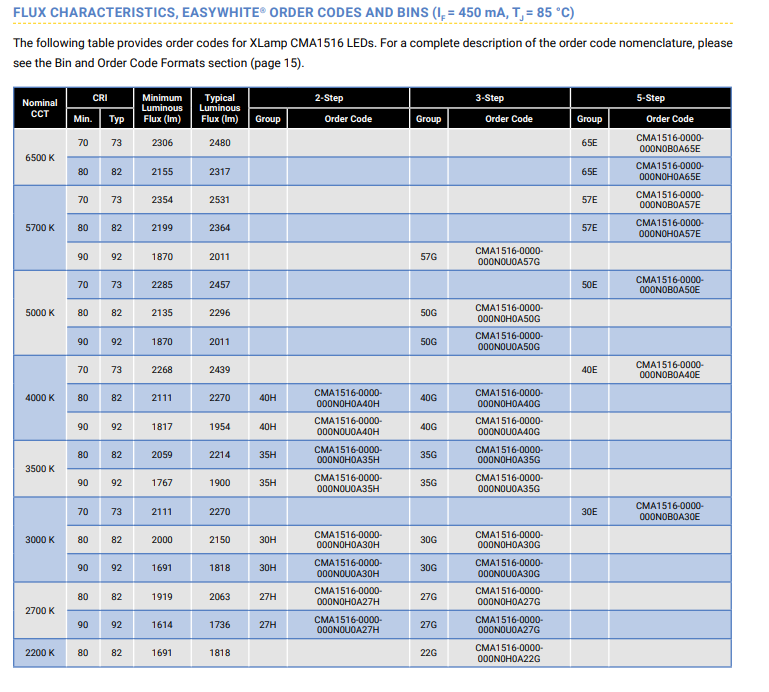769x692 pixels.
Task: Select order code CMA1516-0000-000N0B0A40E
Action: point(669,370)
